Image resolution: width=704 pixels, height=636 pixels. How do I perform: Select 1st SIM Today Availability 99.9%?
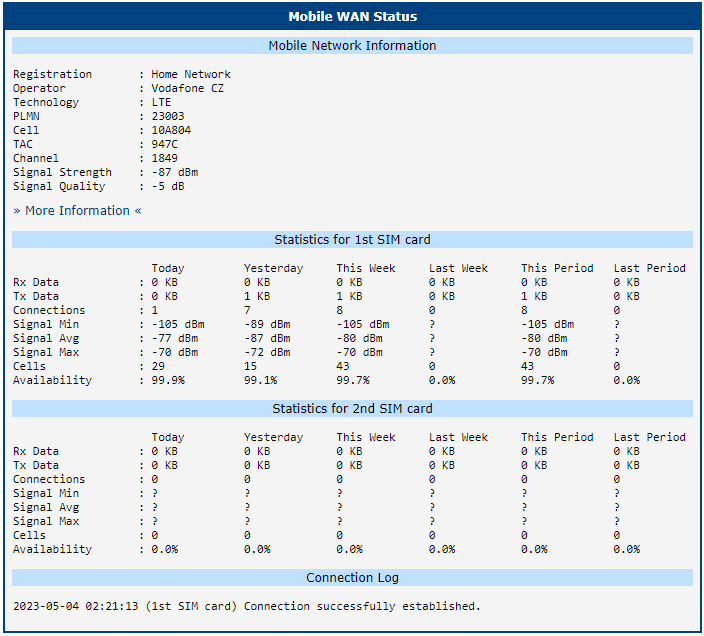tap(168, 380)
